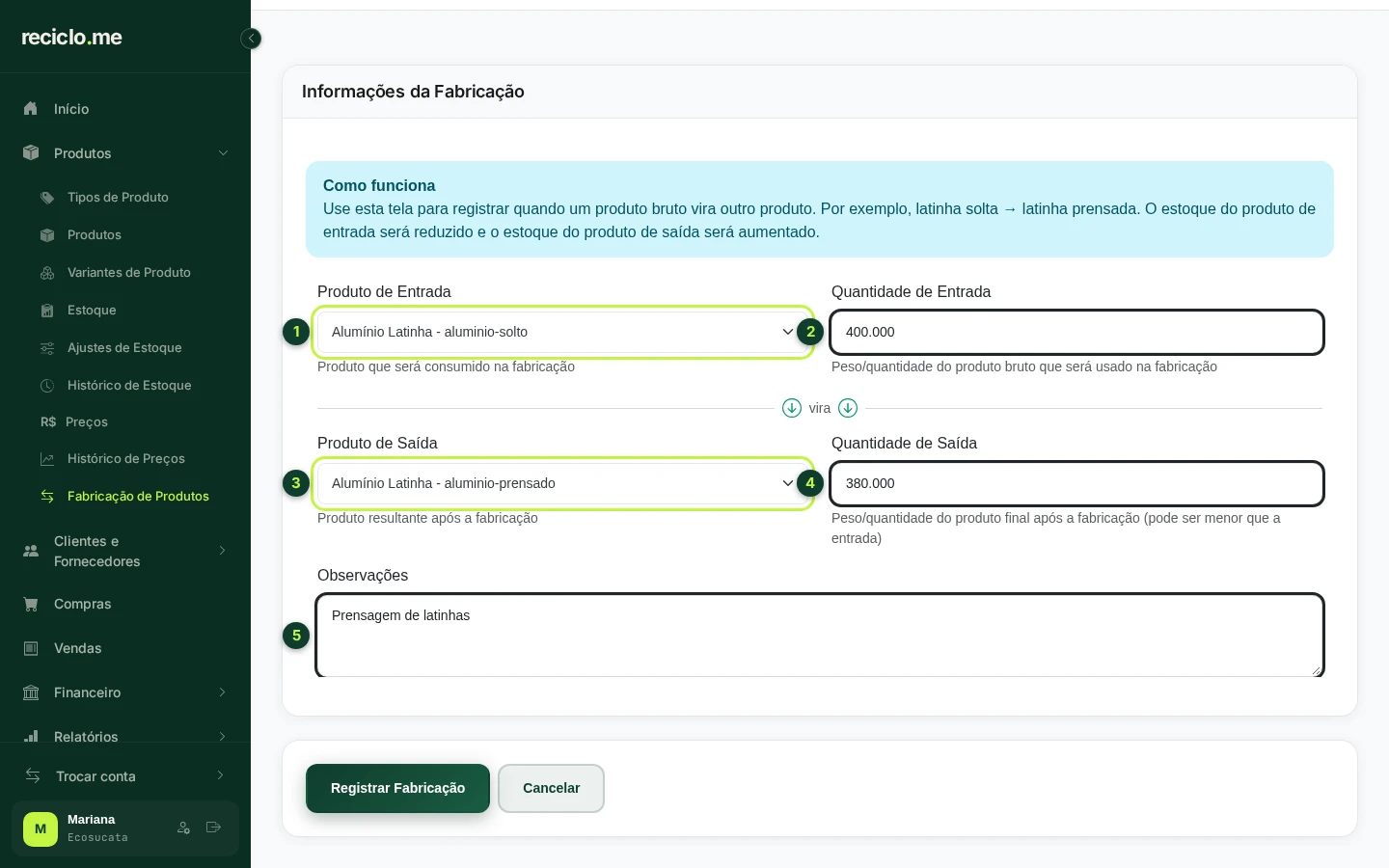This screenshot has width=1389, height=868.
Task: Select the Estoque icon in the sidebar
Action: click(47, 311)
